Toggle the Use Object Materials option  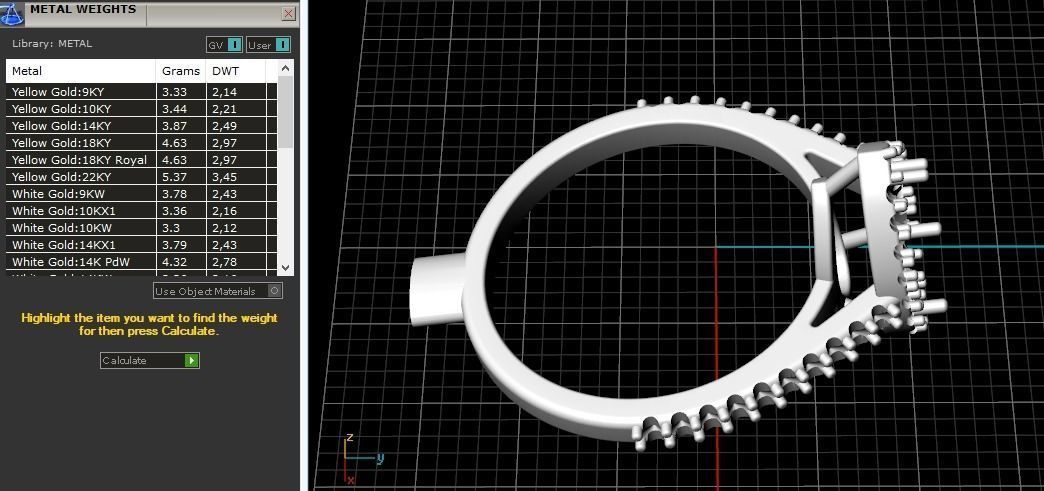point(218,291)
